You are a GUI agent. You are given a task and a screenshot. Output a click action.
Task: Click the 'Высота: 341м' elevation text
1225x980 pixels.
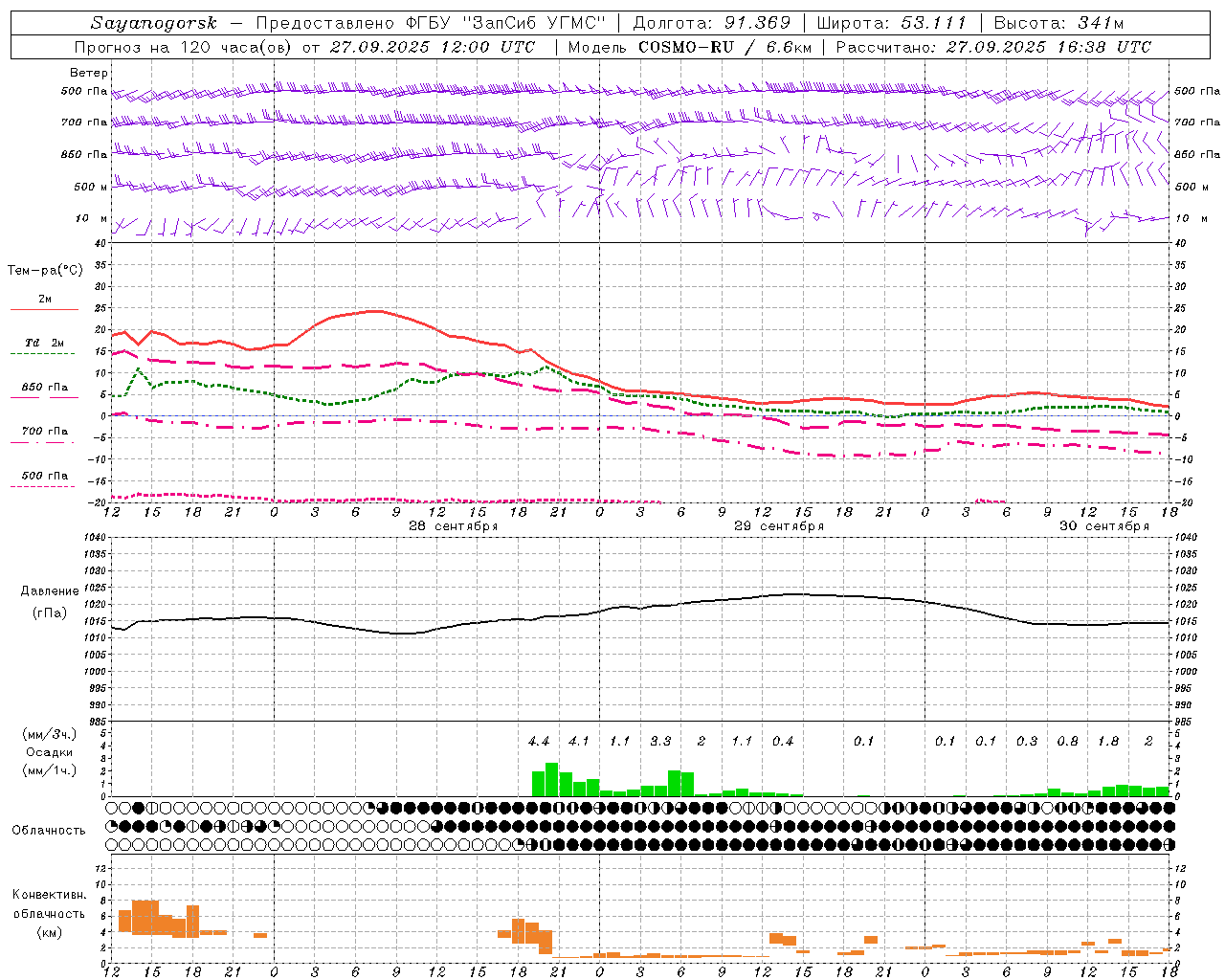point(1058,23)
